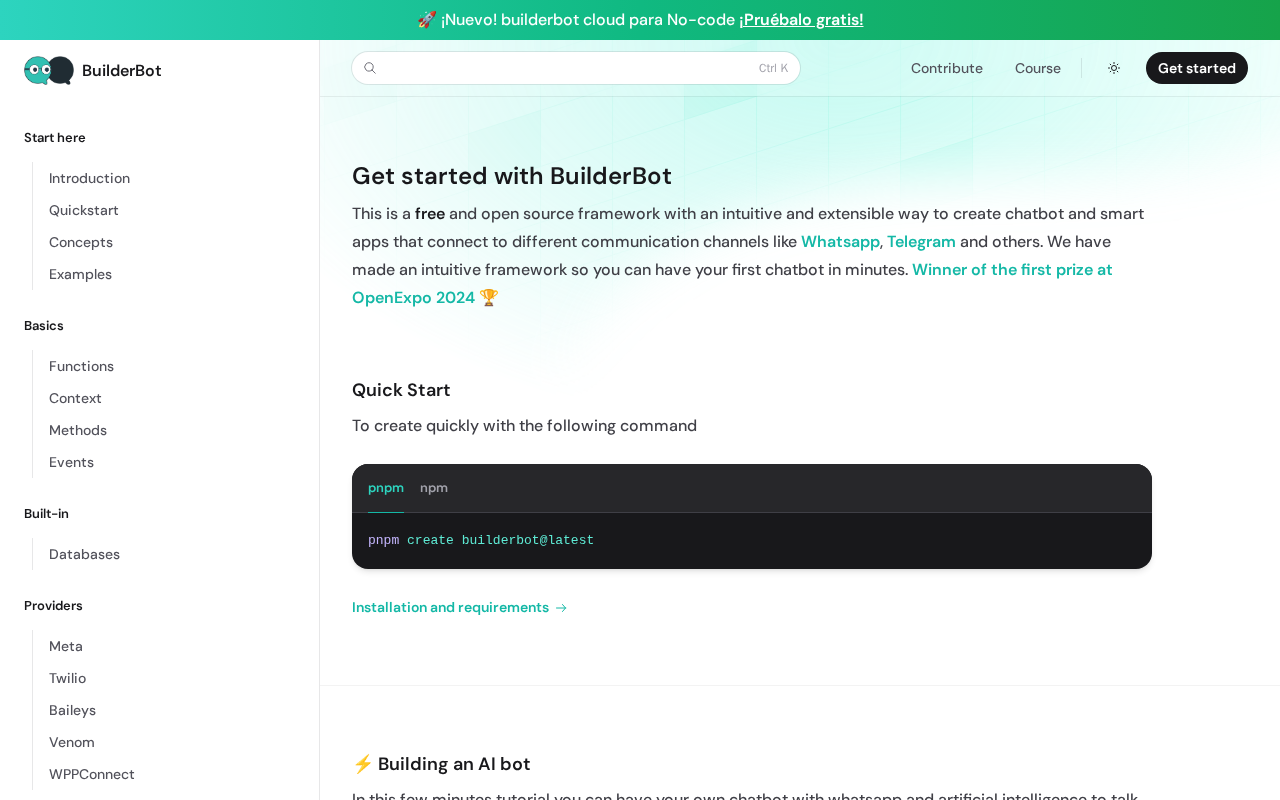This screenshot has height=800, width=1280.
Task: Follow the ¡Pruébalo gratis! banner link
Action: point(801,20)
